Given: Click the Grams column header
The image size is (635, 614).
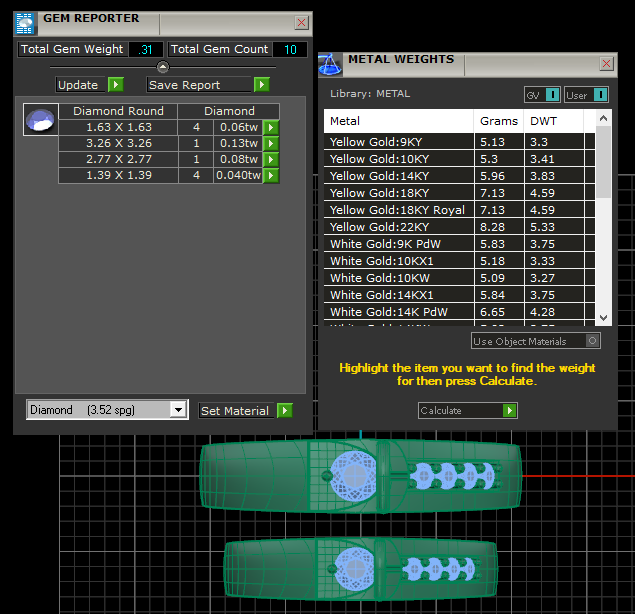Looking at the screenshot, I should [x=498, y=121].
